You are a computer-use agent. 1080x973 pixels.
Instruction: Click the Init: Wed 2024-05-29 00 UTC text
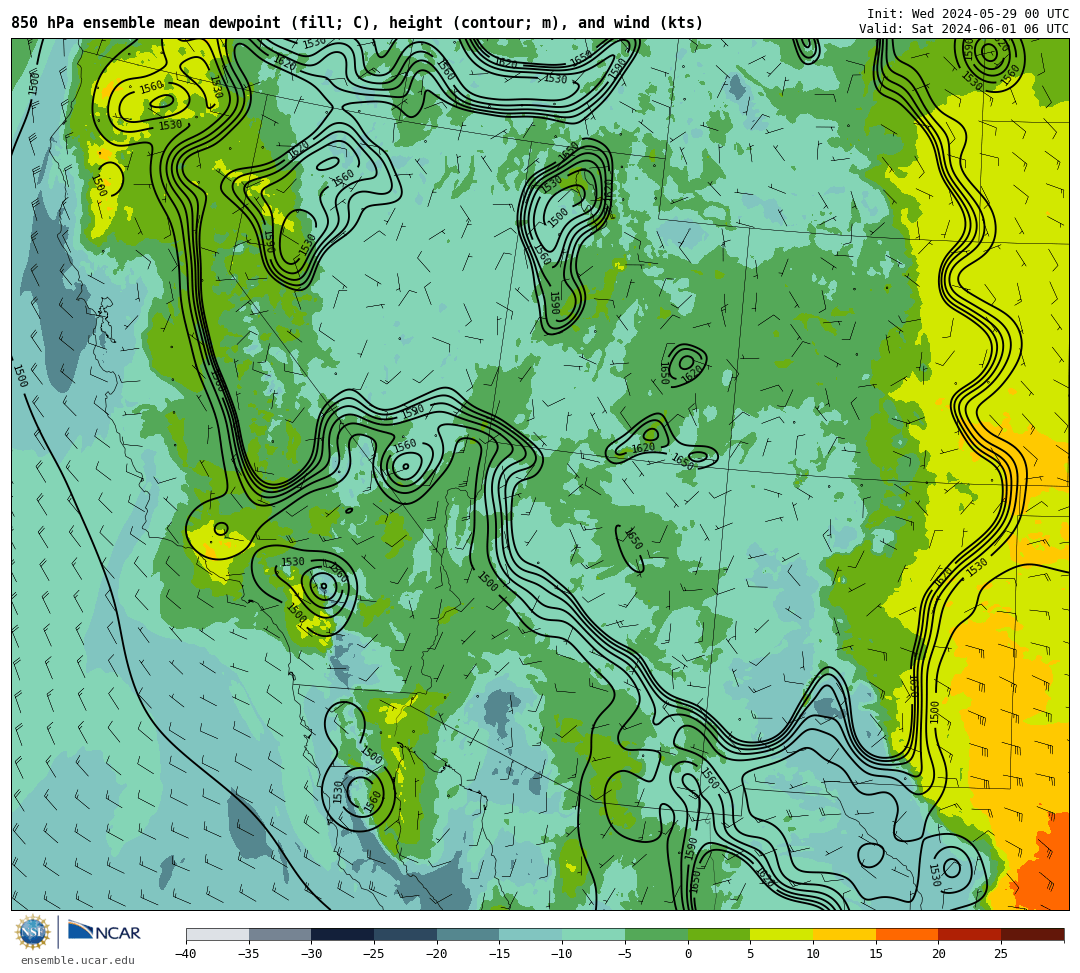click(968, 14)
